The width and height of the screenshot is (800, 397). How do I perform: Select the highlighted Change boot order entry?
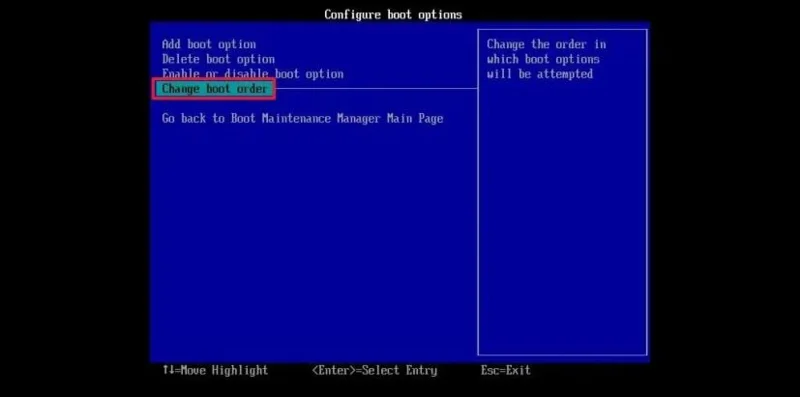coord(214,89)
